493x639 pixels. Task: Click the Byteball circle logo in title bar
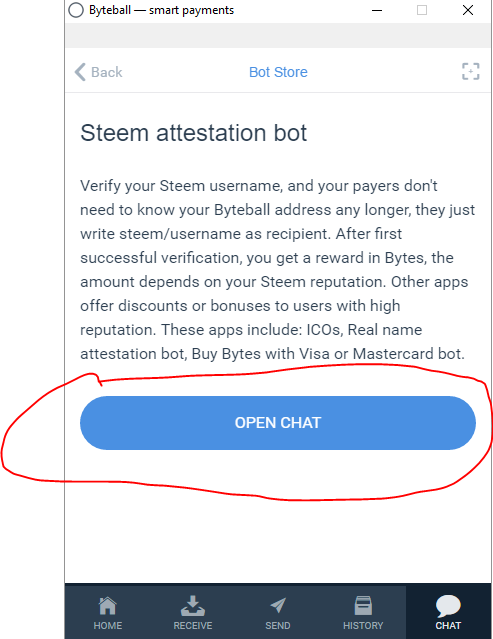(x=76, y=10)
